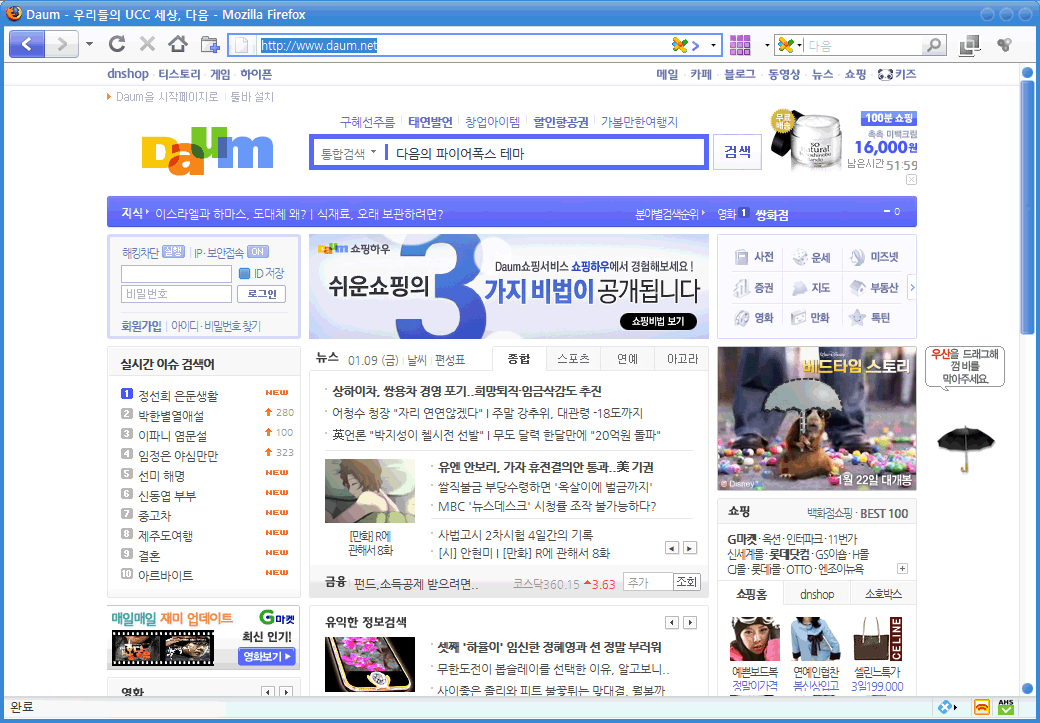Click the 로그인 login button
1040x723 pixels.
click(x=262, y=294)
